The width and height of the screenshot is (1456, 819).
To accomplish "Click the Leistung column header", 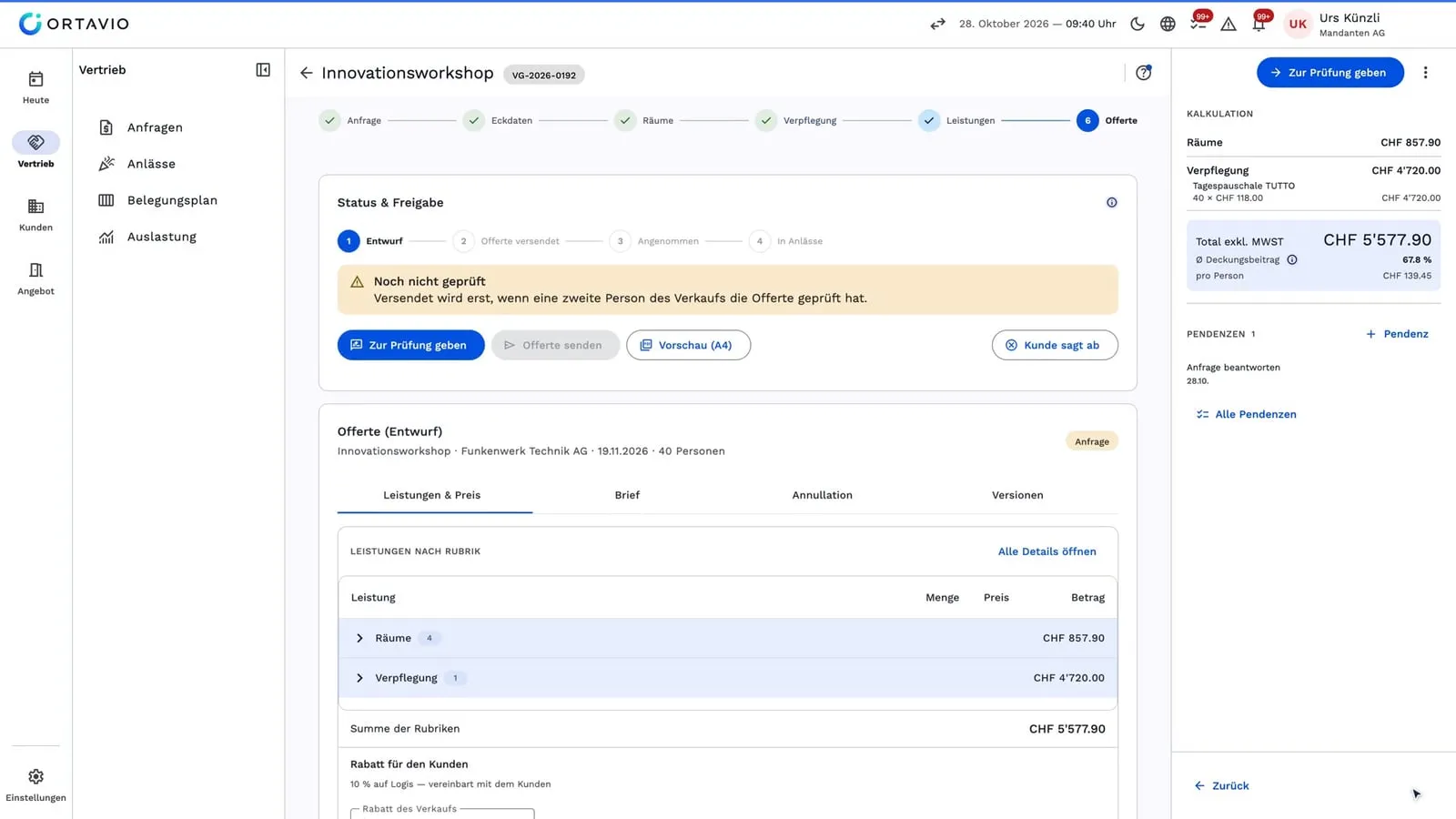I will 373,598.
